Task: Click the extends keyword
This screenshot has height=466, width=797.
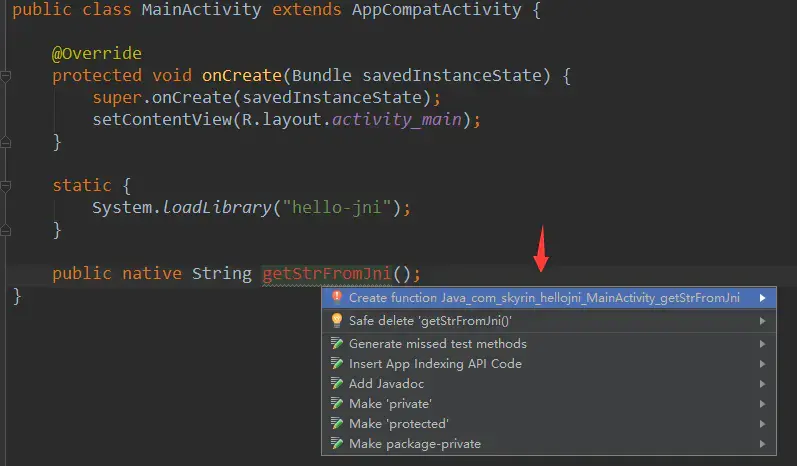Action: coord(306,10)
